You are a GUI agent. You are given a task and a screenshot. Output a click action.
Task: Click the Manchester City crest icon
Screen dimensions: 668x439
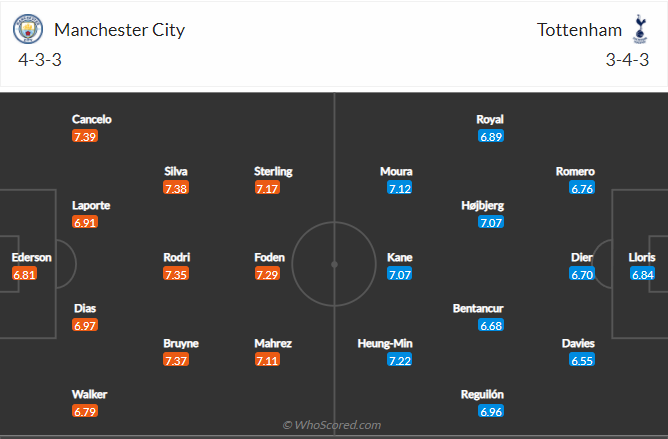28,29
